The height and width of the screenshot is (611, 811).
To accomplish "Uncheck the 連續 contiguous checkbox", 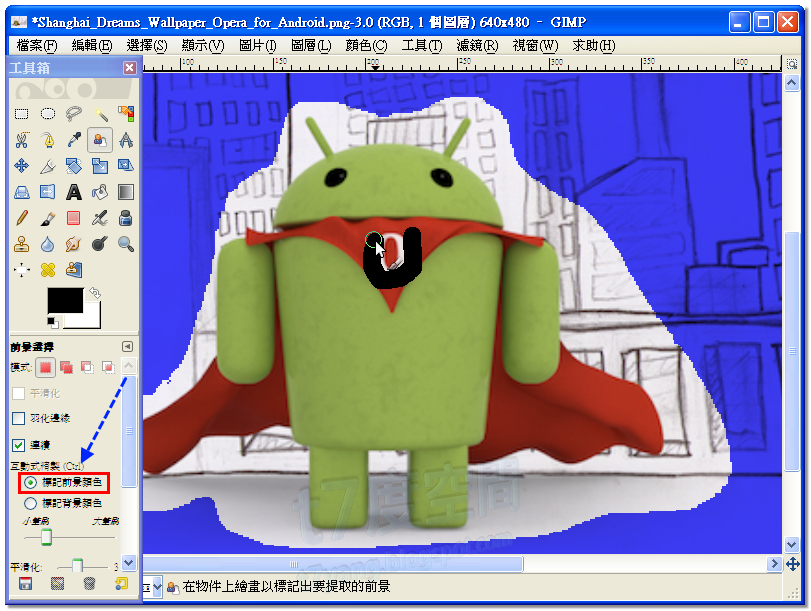I will pos(19,445).
